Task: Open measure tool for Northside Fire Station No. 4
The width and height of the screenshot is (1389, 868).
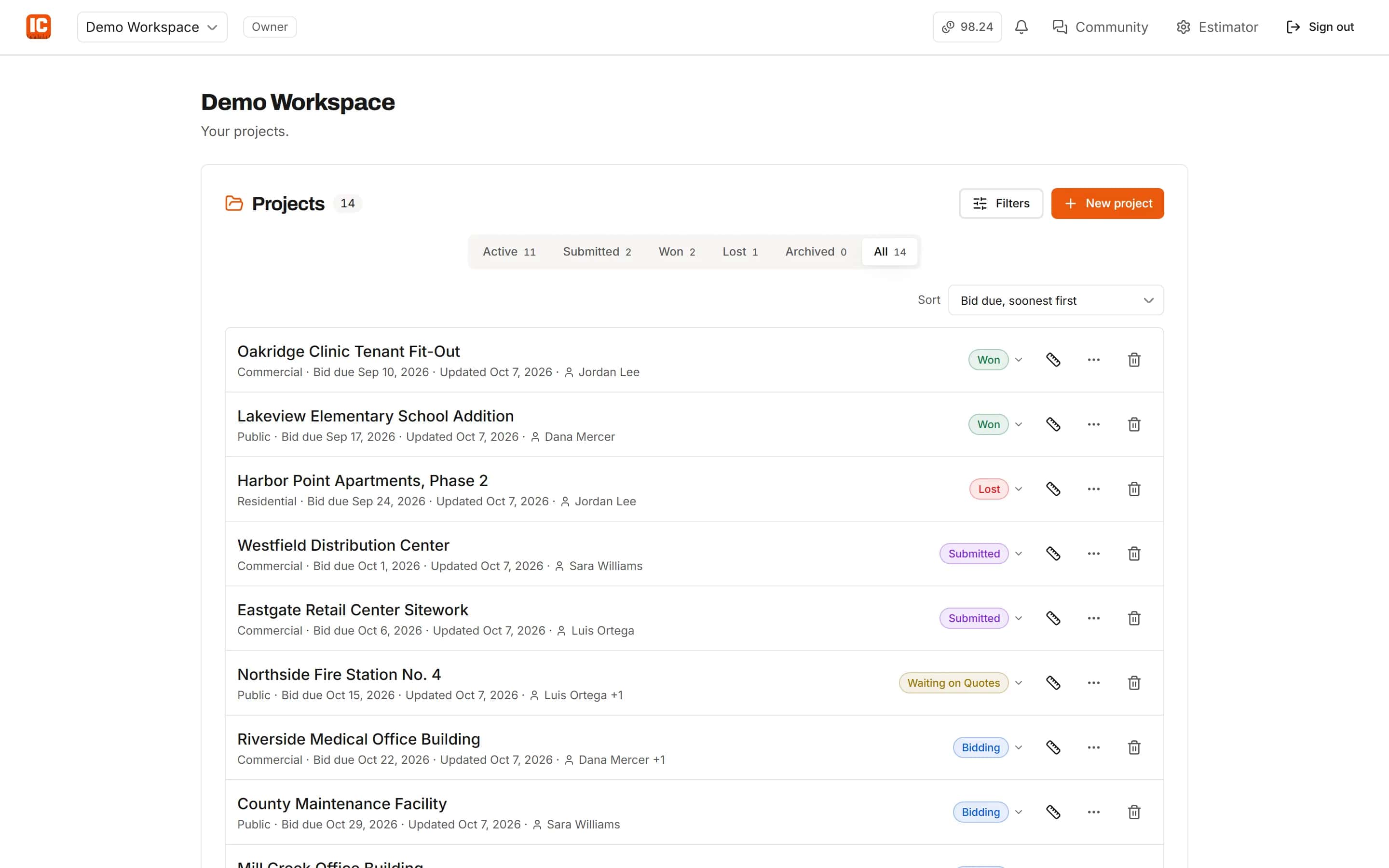Action: 1053,682
